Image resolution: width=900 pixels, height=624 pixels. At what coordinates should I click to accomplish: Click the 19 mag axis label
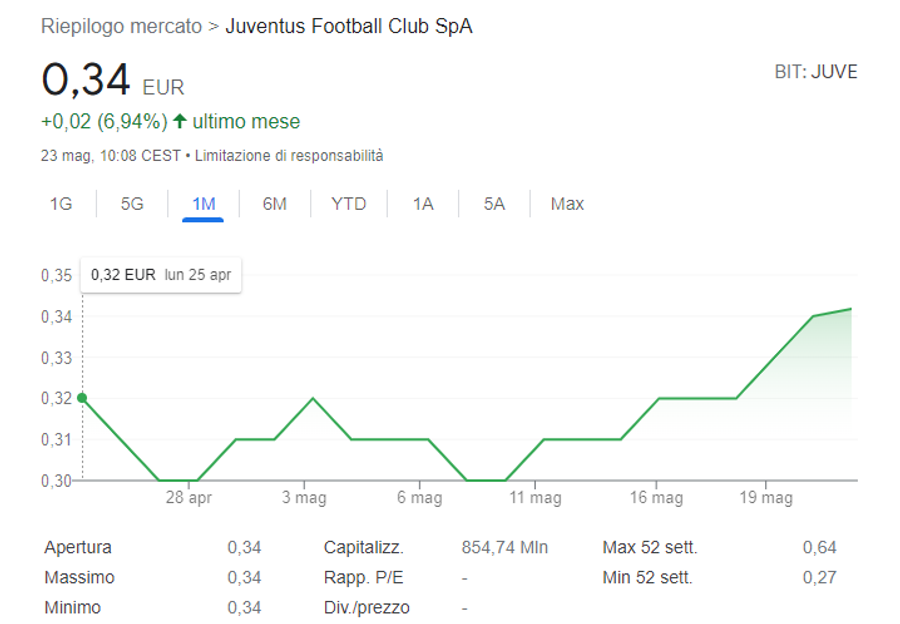(x=765, y=498)
